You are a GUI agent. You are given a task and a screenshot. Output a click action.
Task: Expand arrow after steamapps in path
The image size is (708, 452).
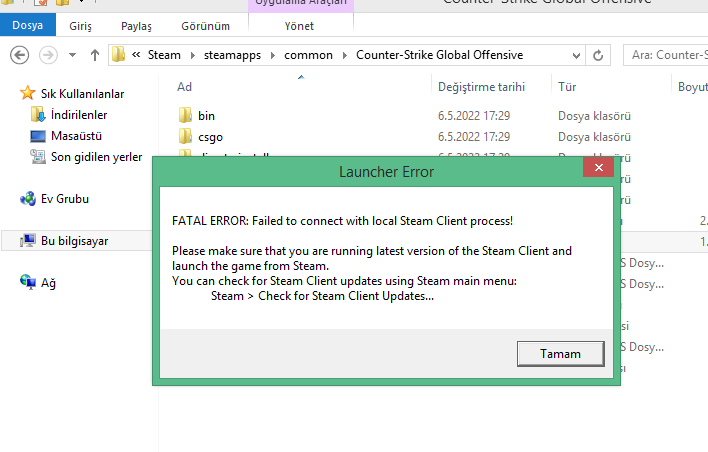273,56
